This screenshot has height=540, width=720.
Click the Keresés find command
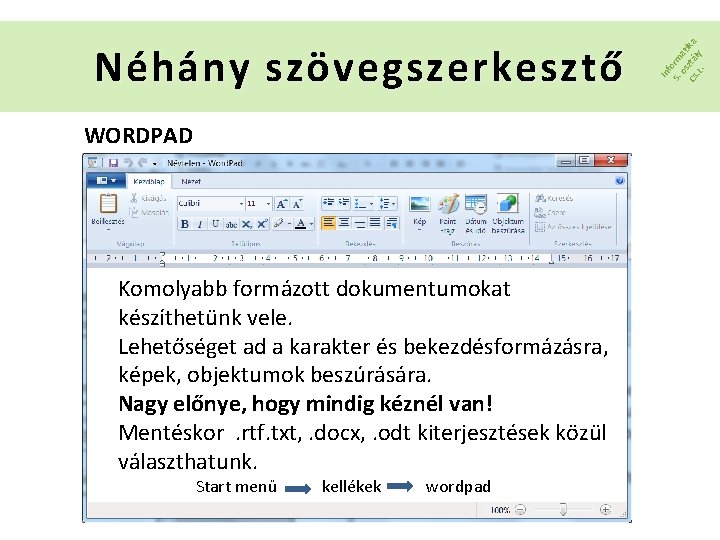coord(554,198)
